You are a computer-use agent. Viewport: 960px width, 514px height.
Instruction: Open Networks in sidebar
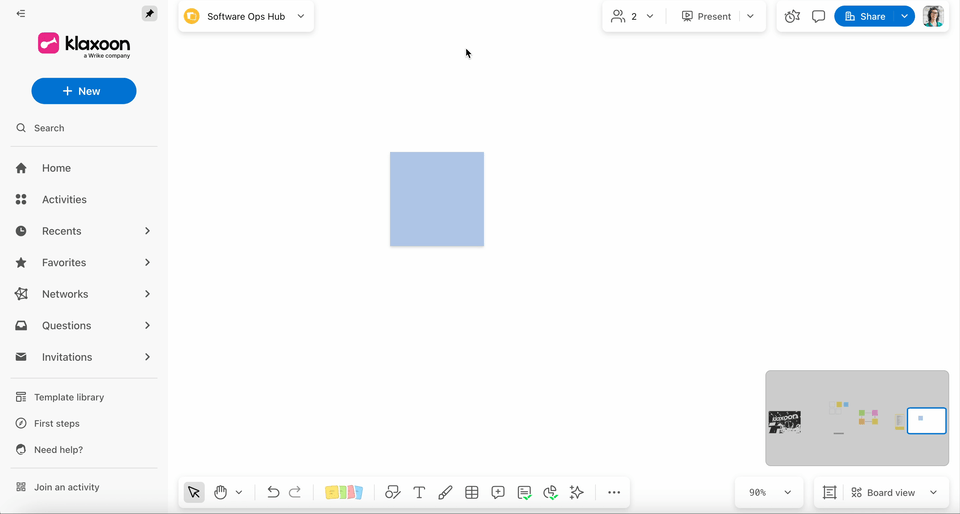(65, 294)
